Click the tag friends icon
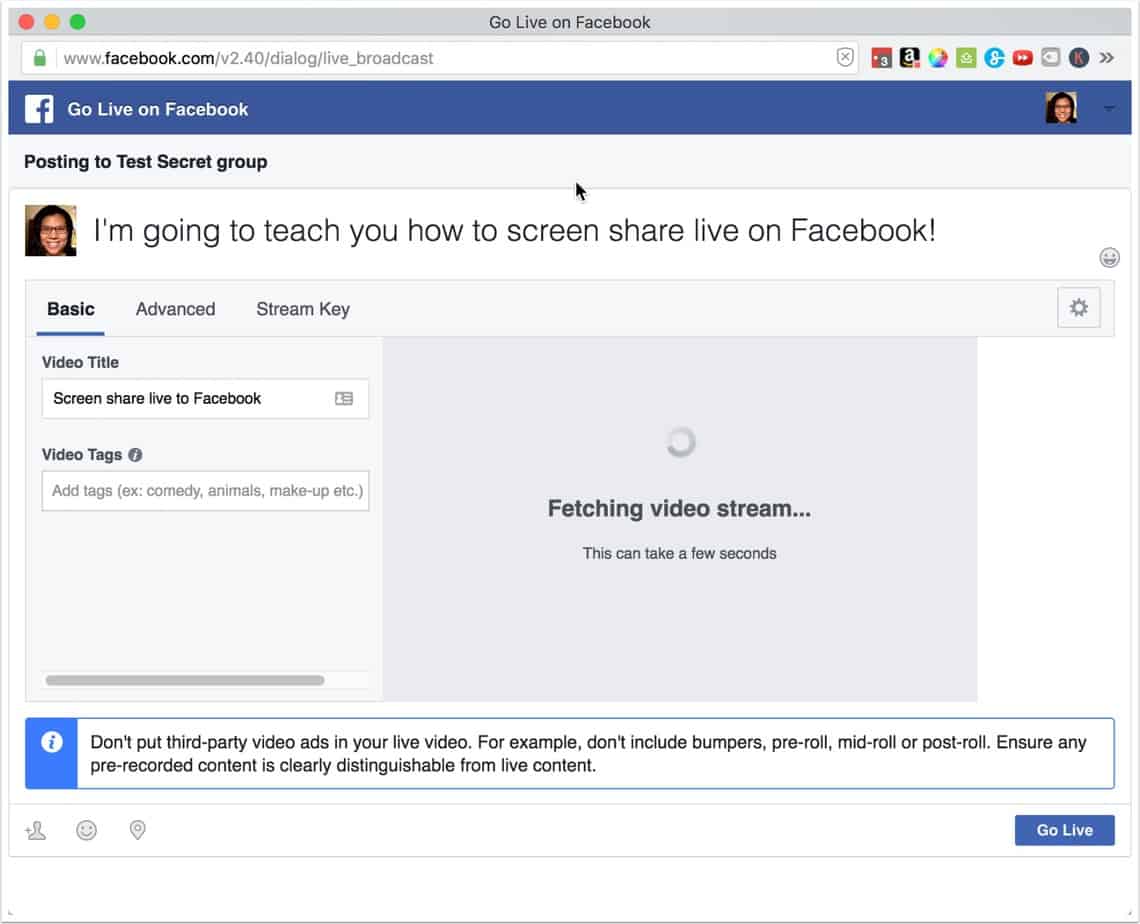This screenshot has height=924, width=1140. pyautogui.click(x=35, y=830)
